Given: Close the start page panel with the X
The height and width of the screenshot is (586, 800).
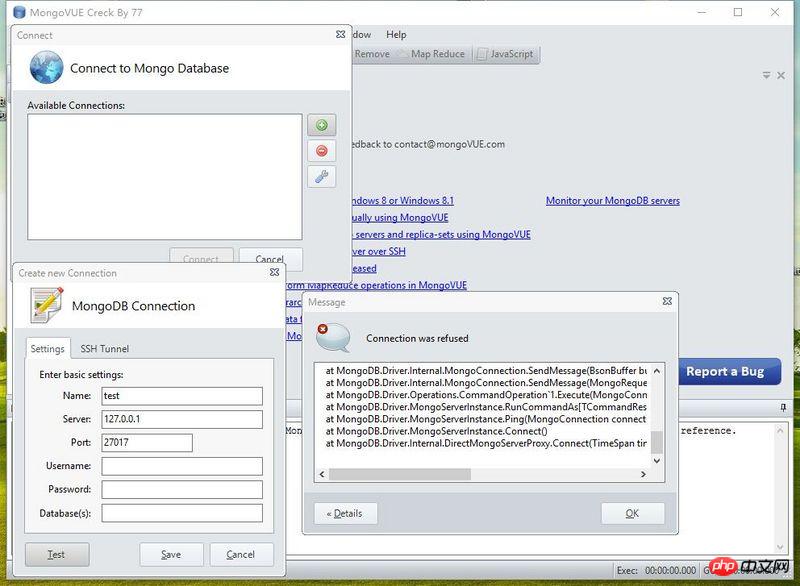Looking at the screenshot, I should (x=781, y=75).
